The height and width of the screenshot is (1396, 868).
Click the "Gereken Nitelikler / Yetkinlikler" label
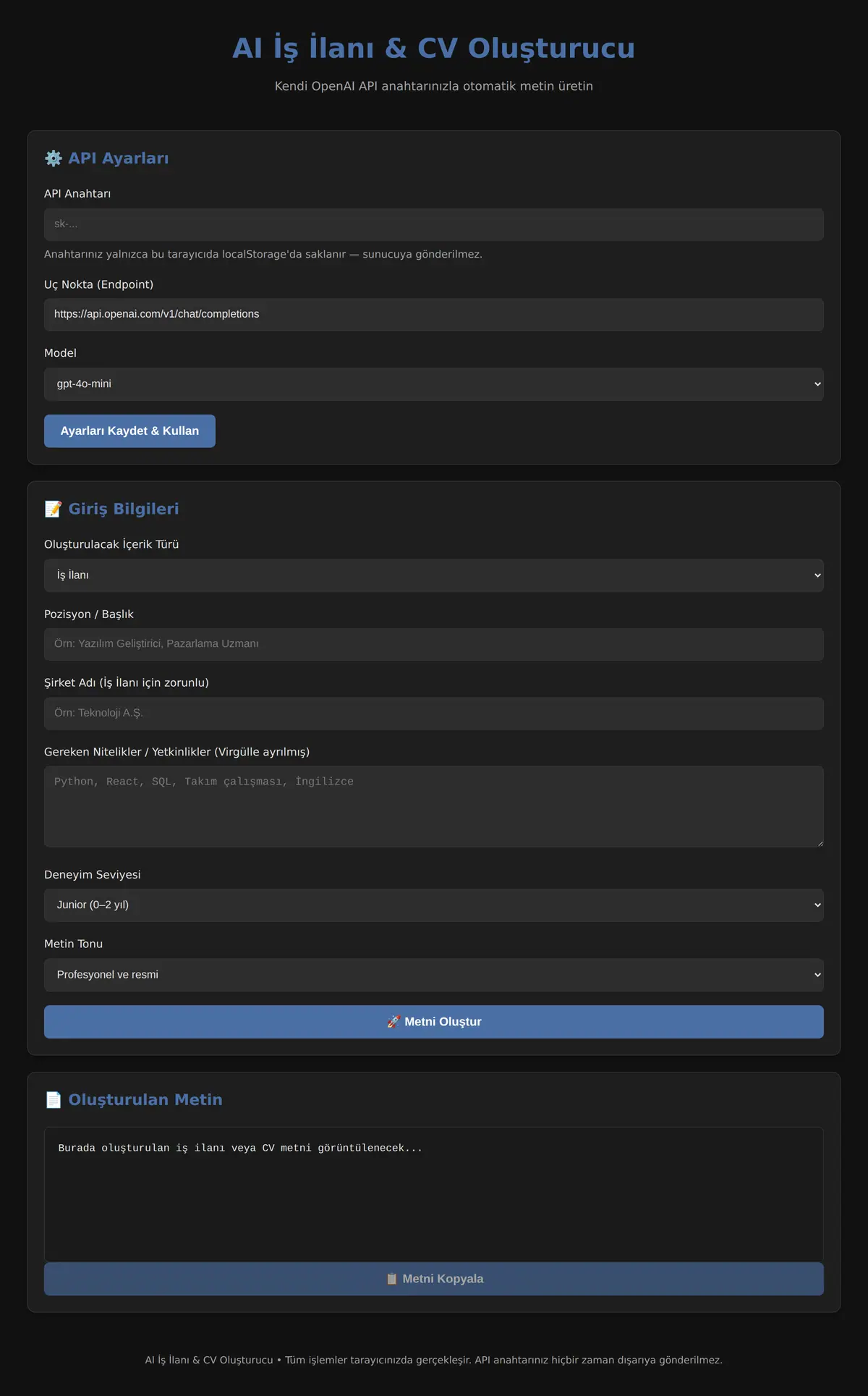177,752
